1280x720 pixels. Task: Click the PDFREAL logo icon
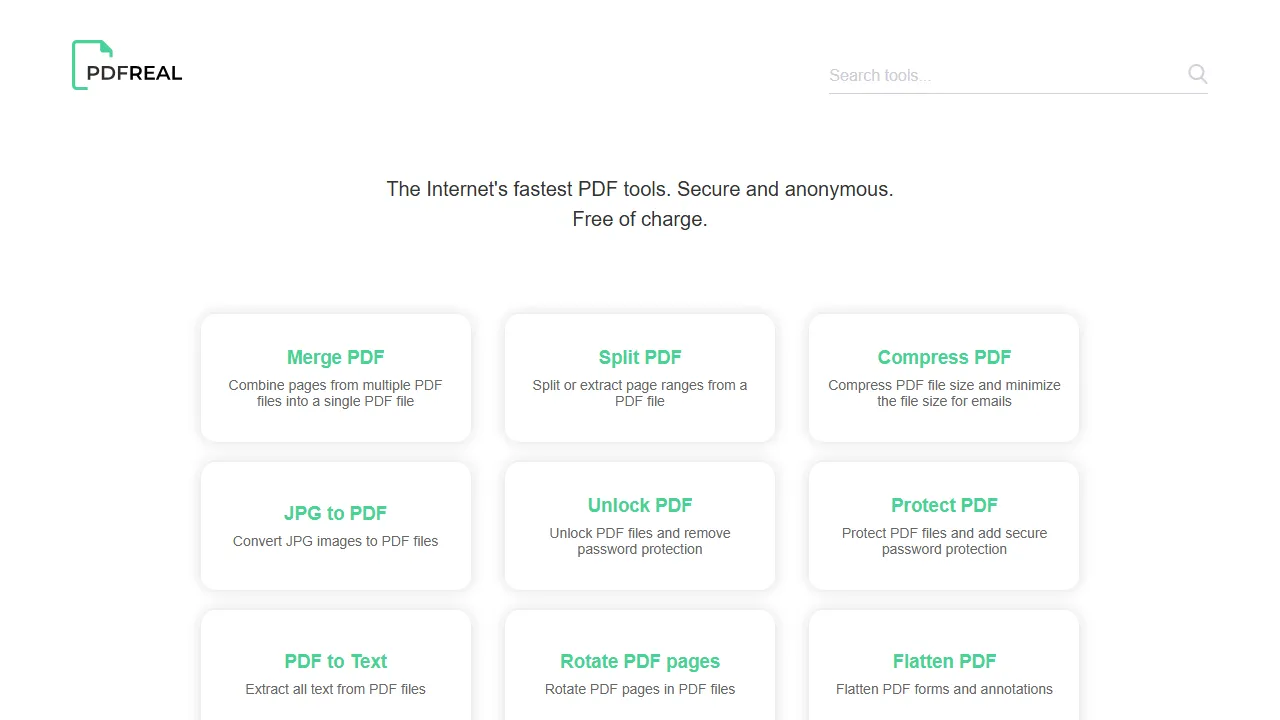91,64
